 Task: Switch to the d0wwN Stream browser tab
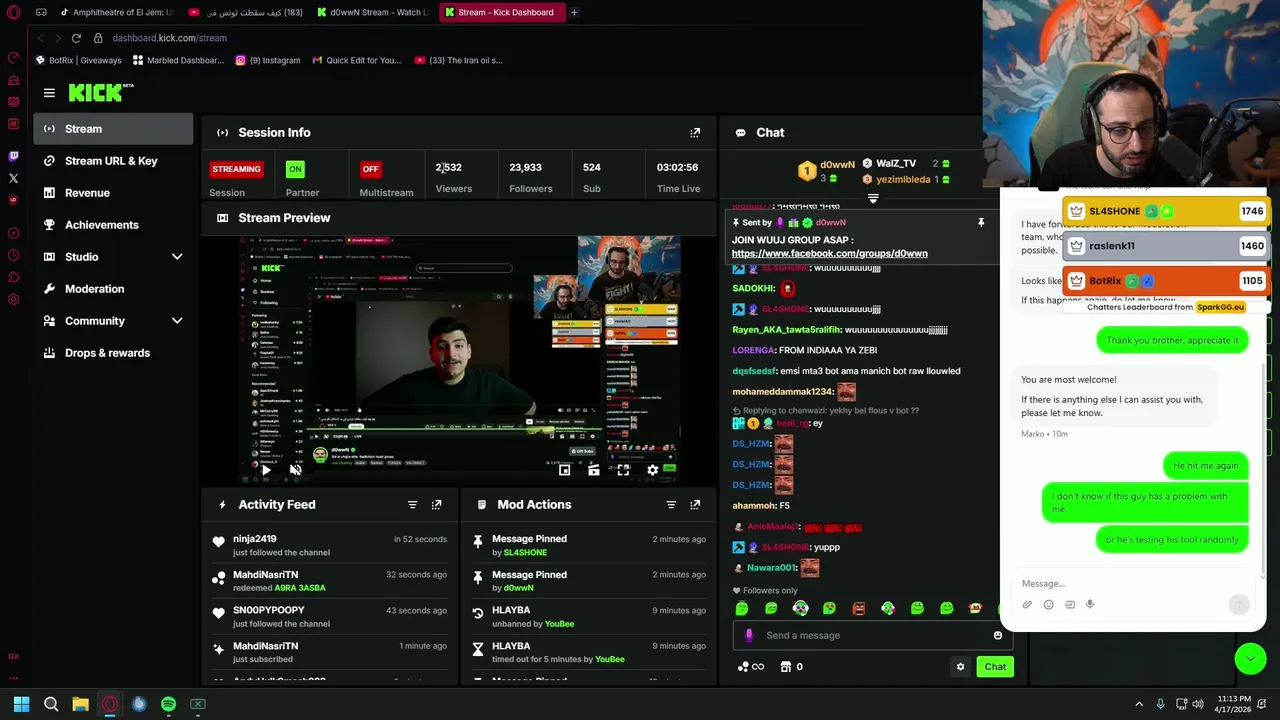pyautogui.click(x=372, y=12)
